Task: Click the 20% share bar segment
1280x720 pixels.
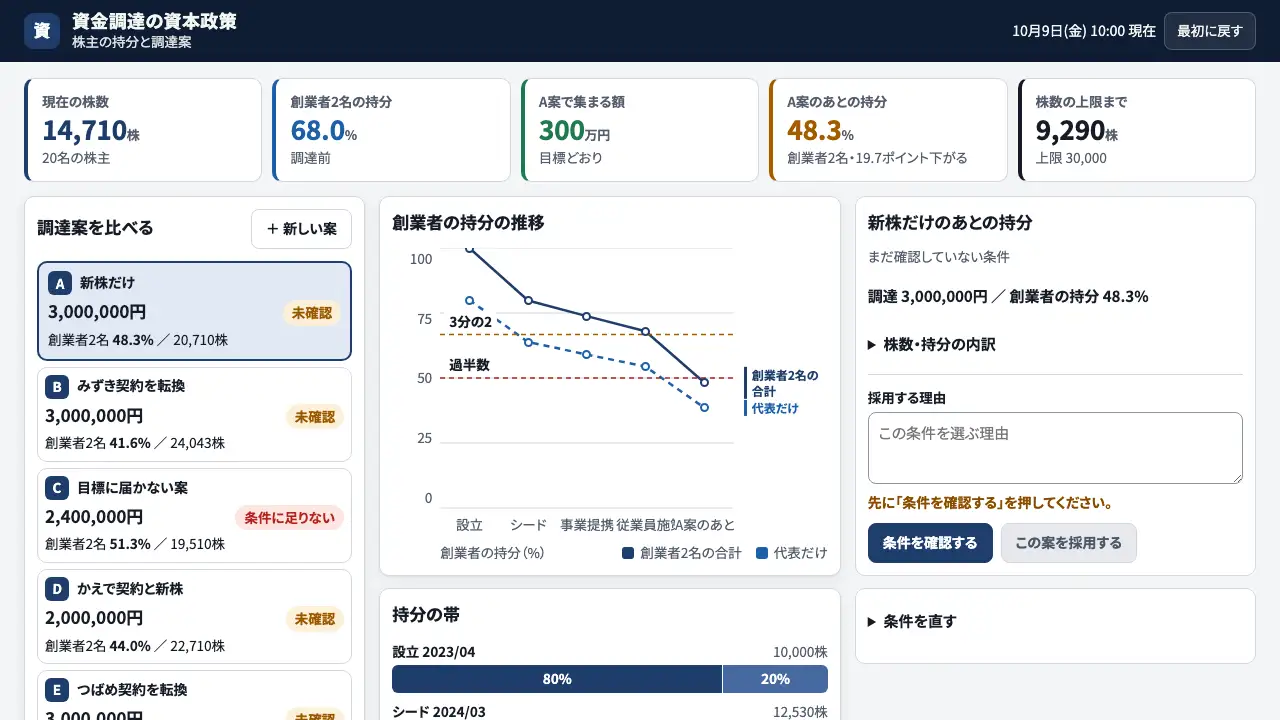Action: 775,679
